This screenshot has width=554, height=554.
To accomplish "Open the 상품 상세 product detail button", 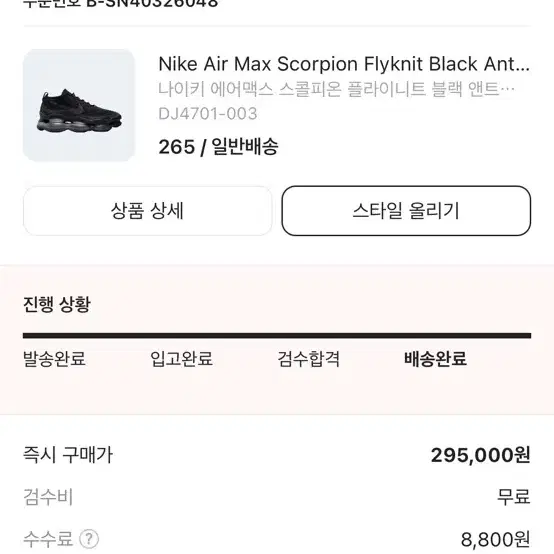I will point(148,211).
